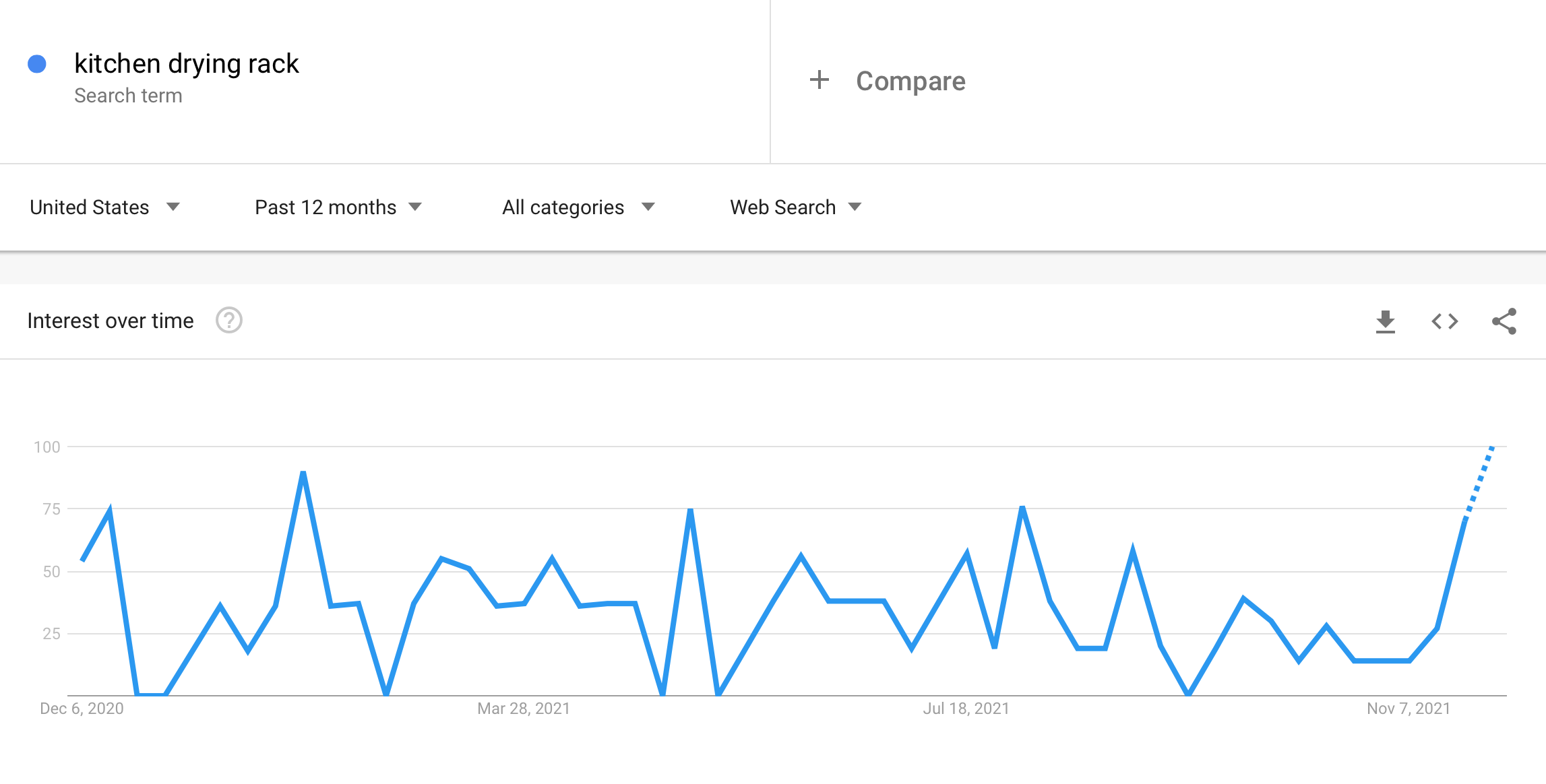Click the Nov 7, 2021 axis label
The height and width of the screenshot is (784, 1546).
[x=1409, y=709]
